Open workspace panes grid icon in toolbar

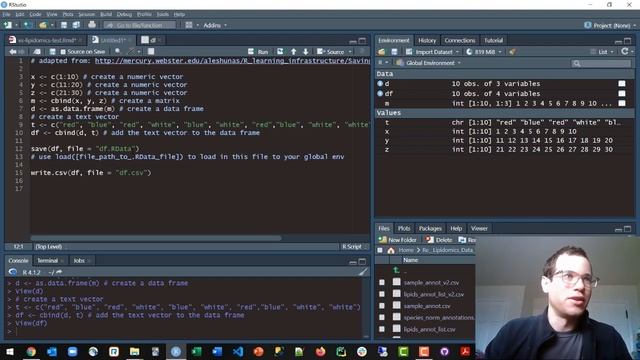click(189, 25)
